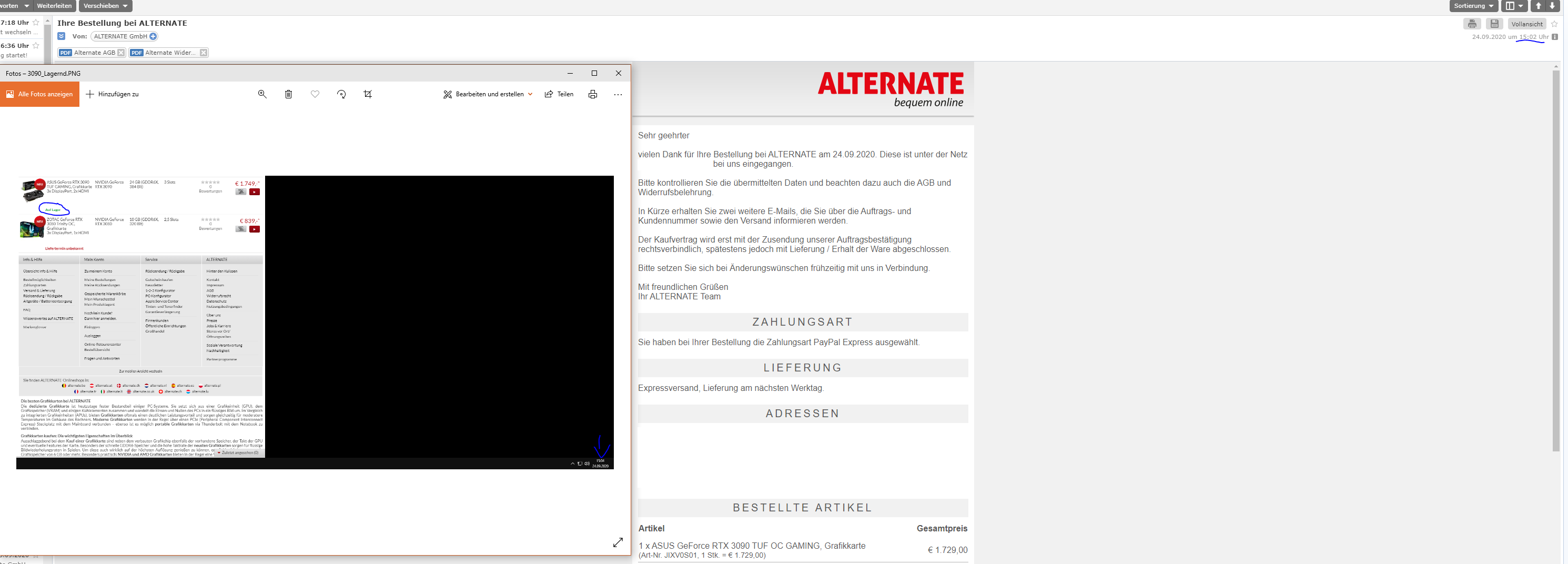Show email info via the i icon

(x=1555, y=37)
